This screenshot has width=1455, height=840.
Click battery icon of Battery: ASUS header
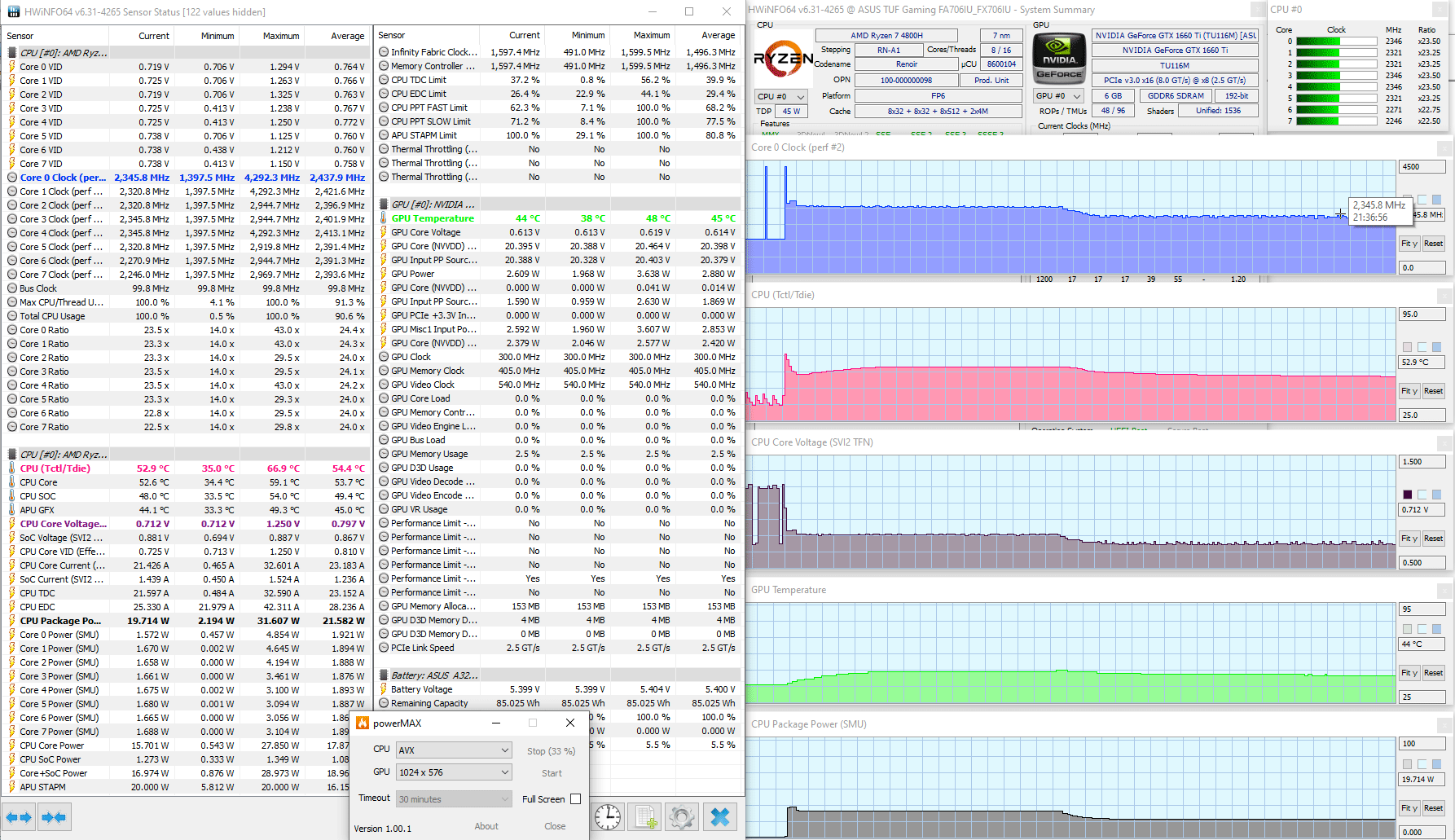[x=384, y=675]
